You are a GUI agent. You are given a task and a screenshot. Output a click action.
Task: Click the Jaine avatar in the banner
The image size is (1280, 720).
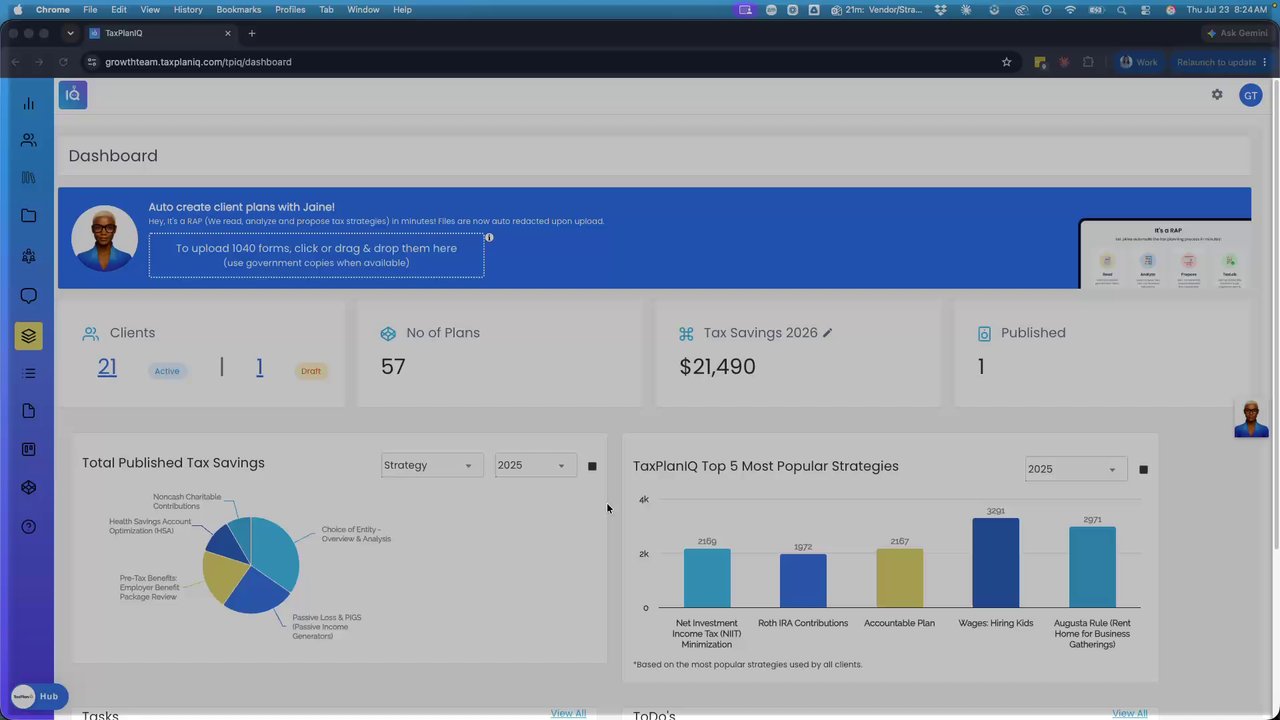104,238
